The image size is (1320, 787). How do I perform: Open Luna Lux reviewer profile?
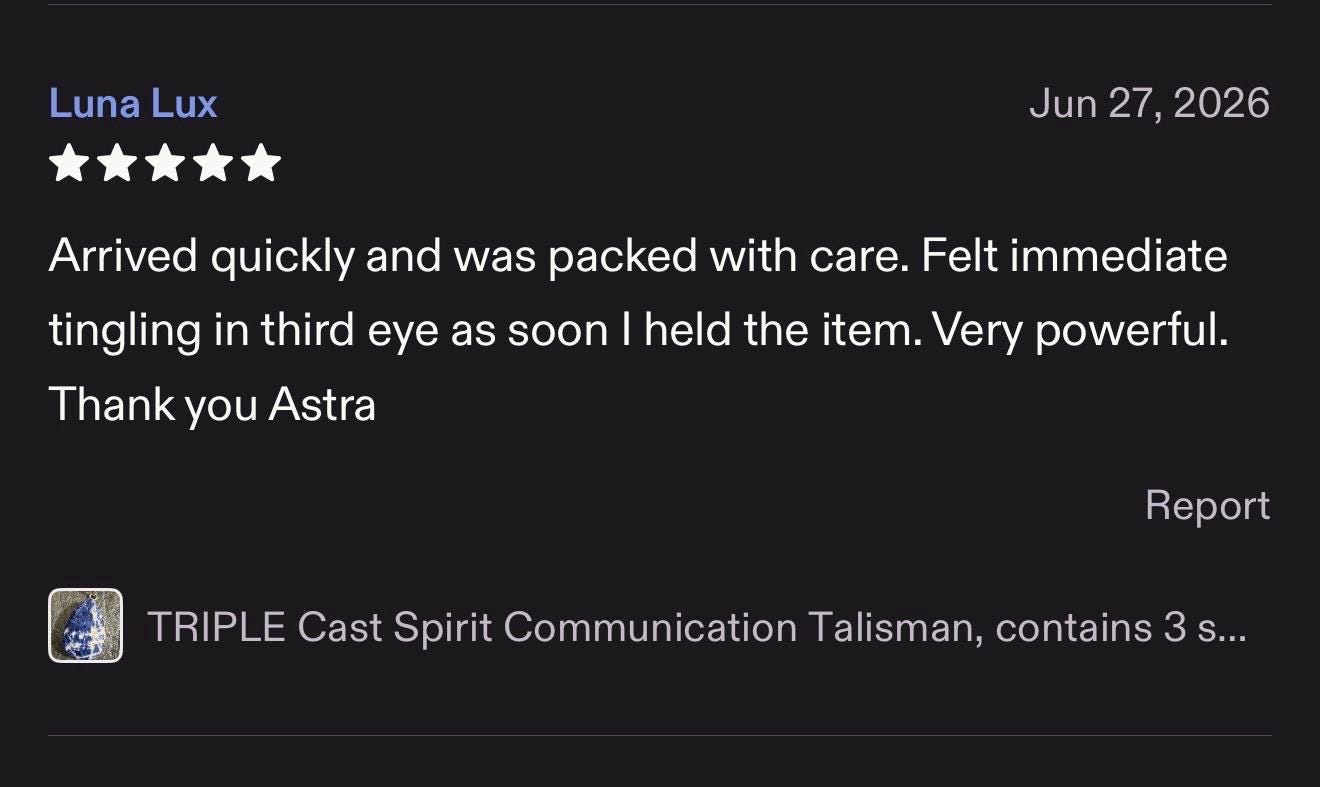pos(133,104)
